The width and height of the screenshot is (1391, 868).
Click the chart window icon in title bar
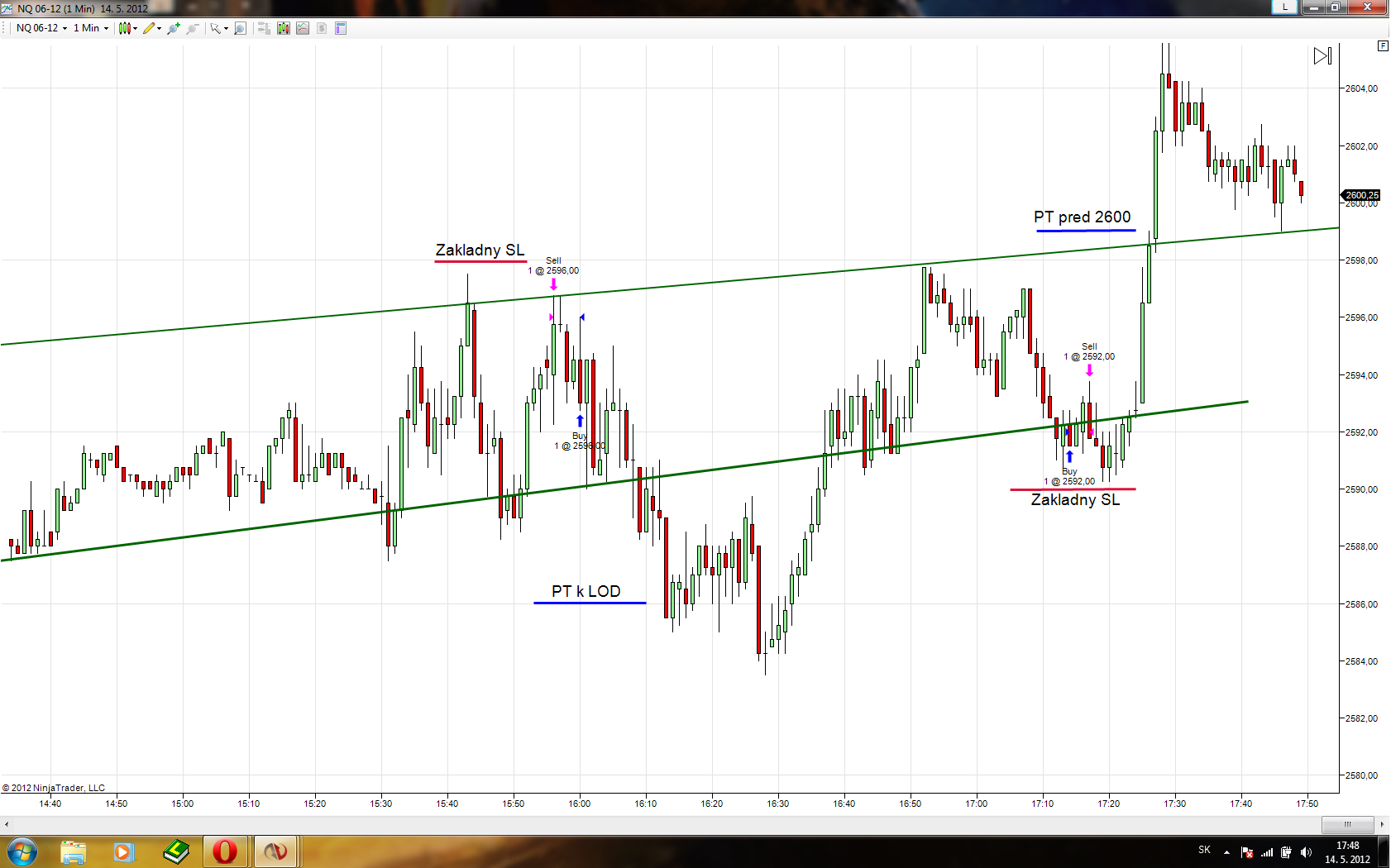click(x=7, y=8)
